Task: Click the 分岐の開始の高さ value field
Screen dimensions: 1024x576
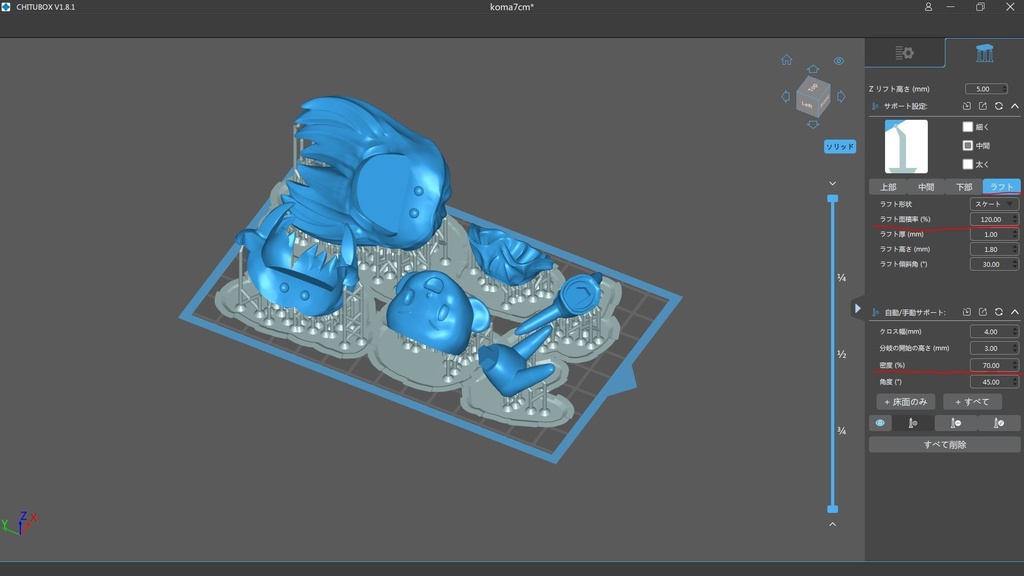Action: click(x=994, y=348)
